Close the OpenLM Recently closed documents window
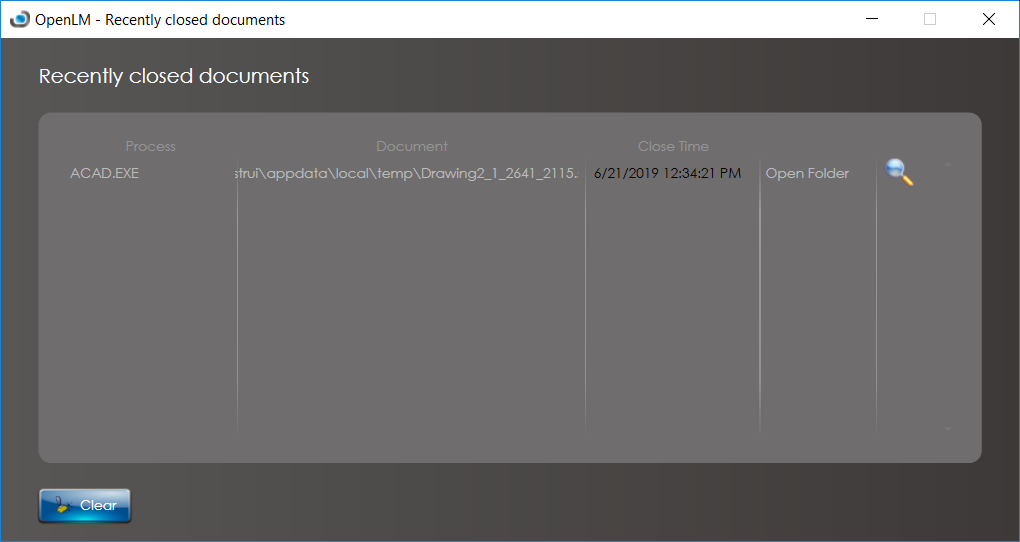This screenshot has width=1020, height=542. [989, 19]
